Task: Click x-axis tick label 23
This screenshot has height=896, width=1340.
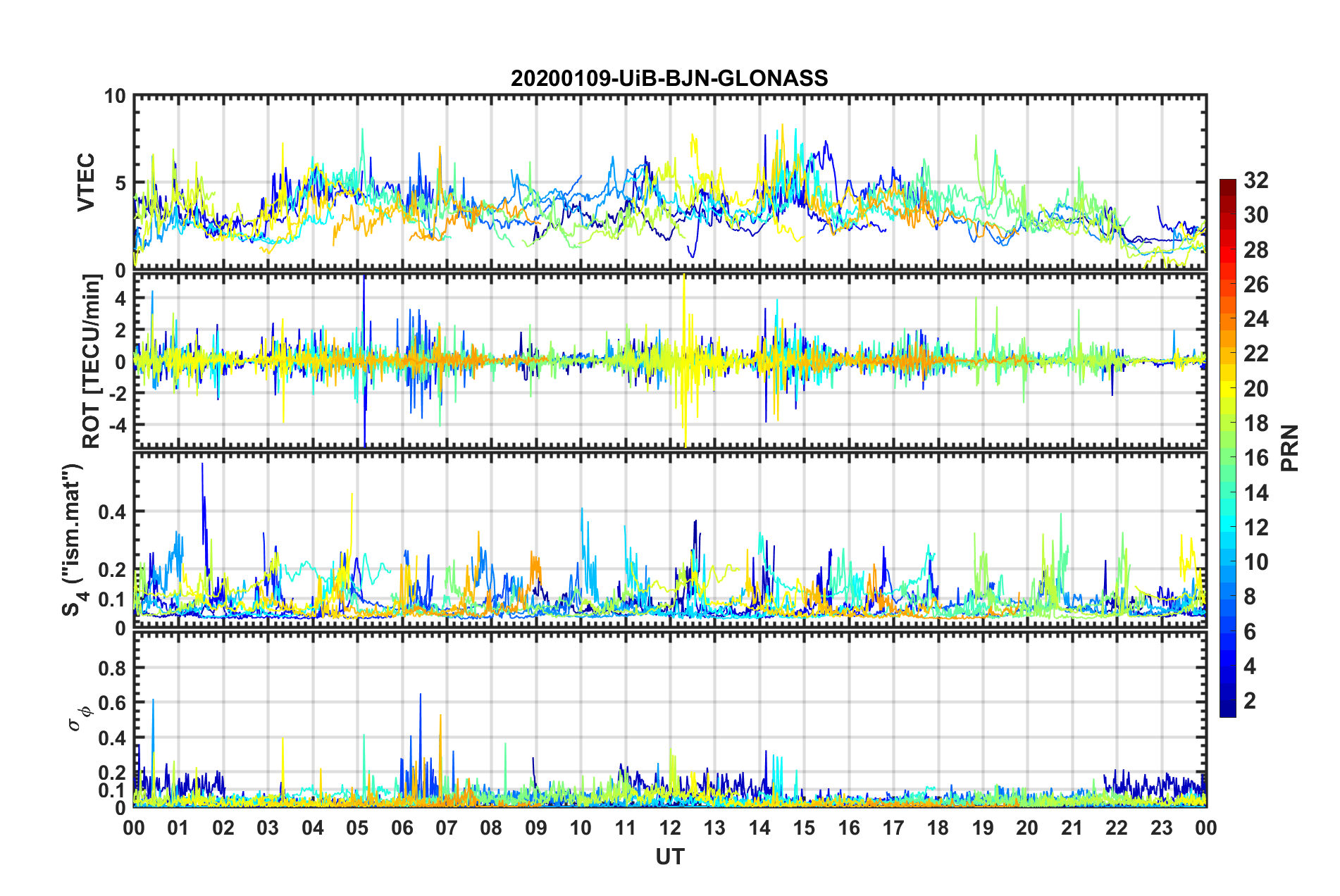Action: (1161, 828)
